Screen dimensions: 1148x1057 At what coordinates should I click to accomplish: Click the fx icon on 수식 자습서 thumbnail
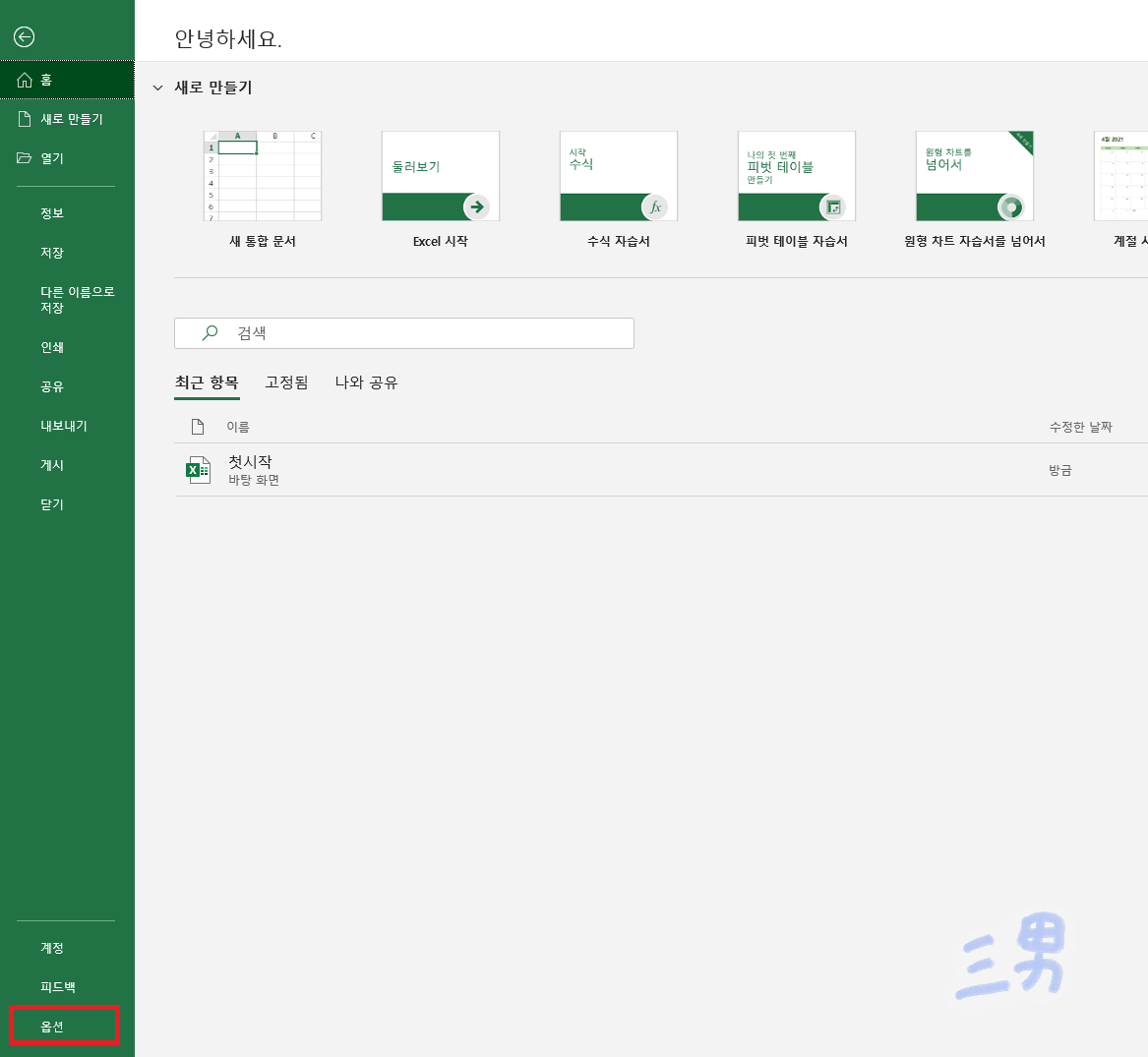(656, 207)
